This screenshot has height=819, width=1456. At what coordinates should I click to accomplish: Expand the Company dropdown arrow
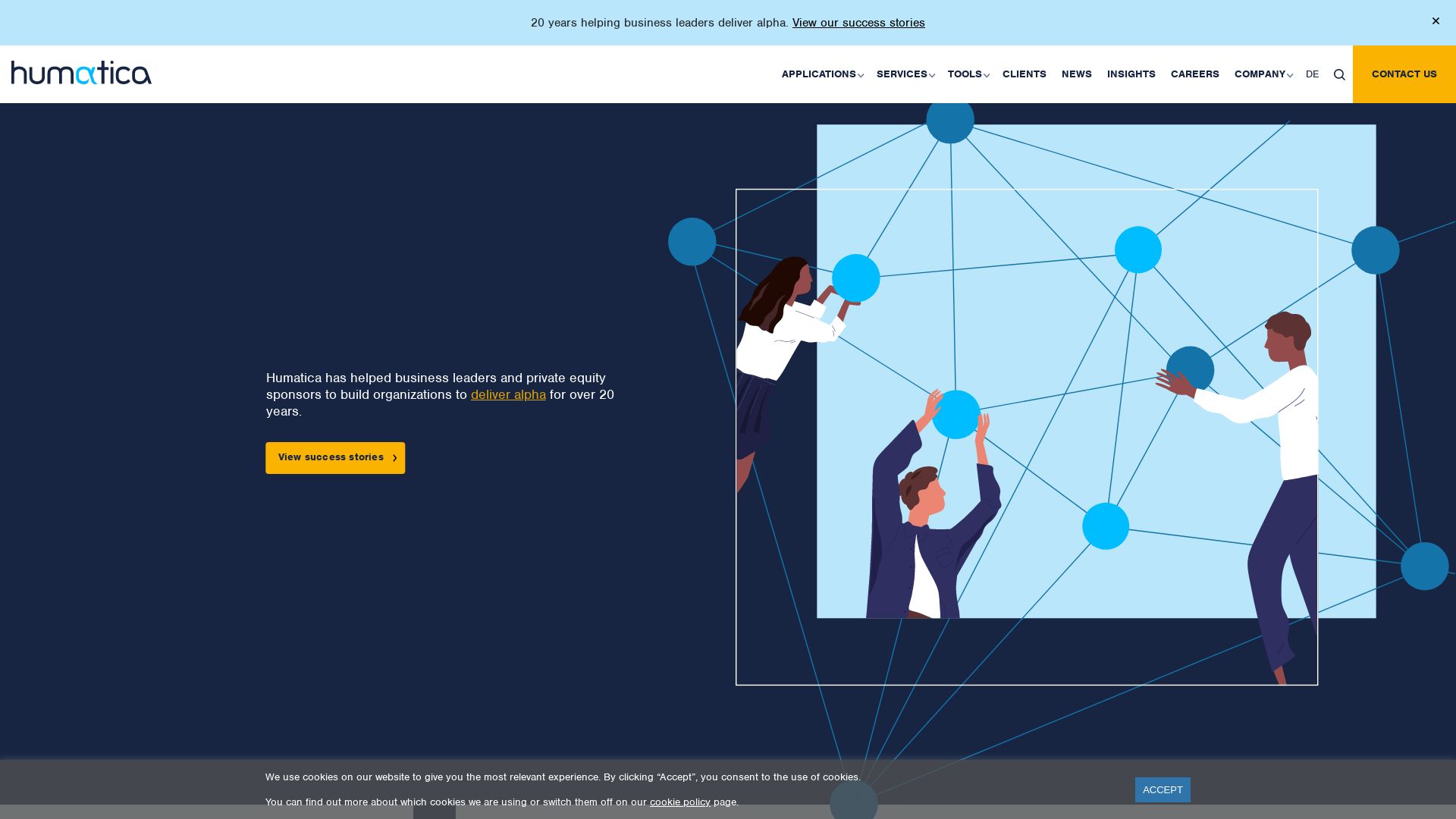1290,75
